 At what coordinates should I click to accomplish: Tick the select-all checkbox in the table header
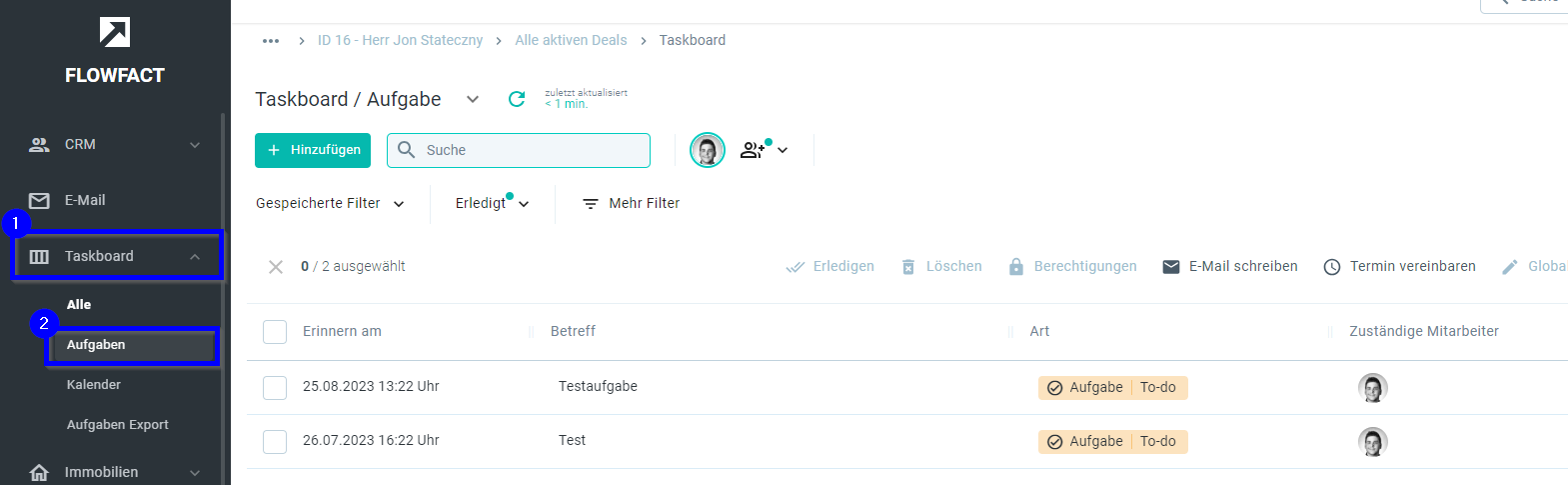(275, 332)
